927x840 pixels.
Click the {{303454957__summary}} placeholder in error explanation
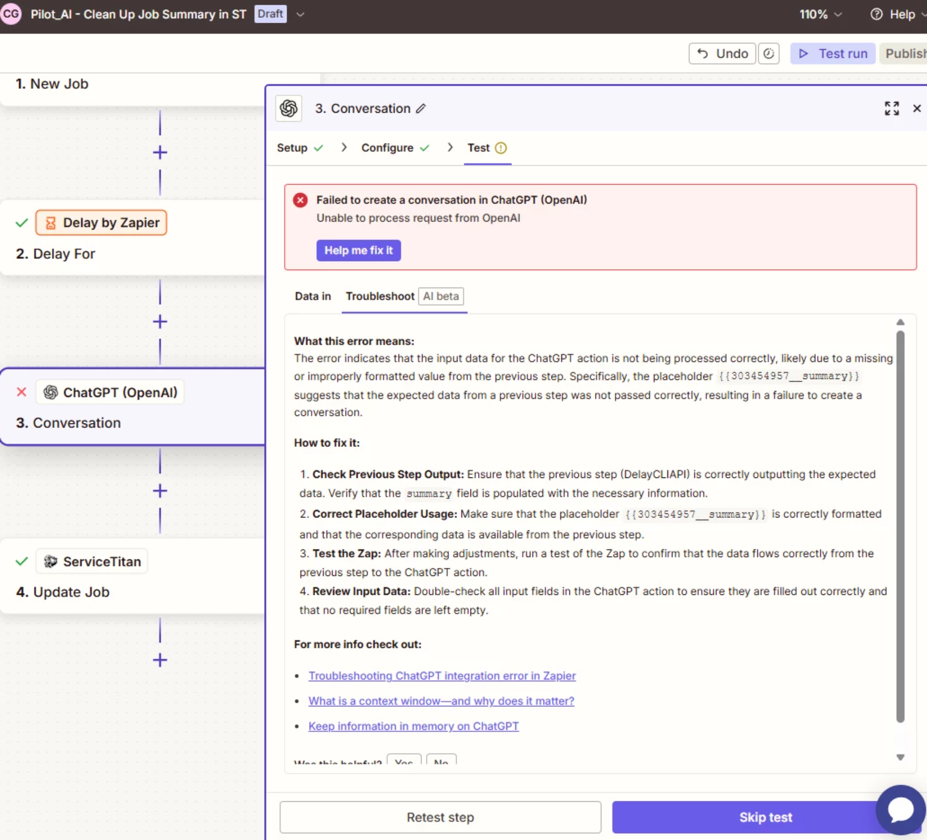click(789, 376)
